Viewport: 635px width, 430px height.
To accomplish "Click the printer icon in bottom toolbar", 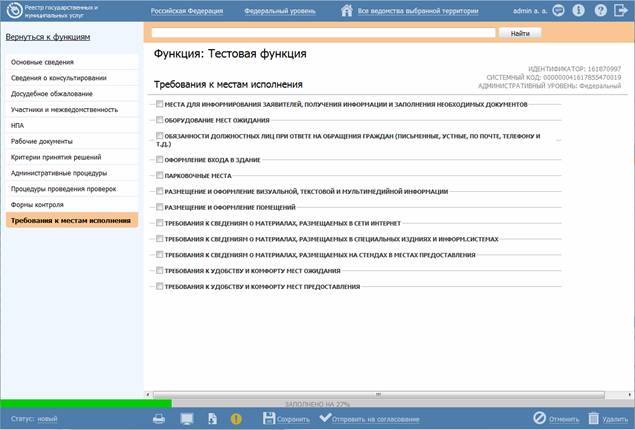I will [159, 419].
